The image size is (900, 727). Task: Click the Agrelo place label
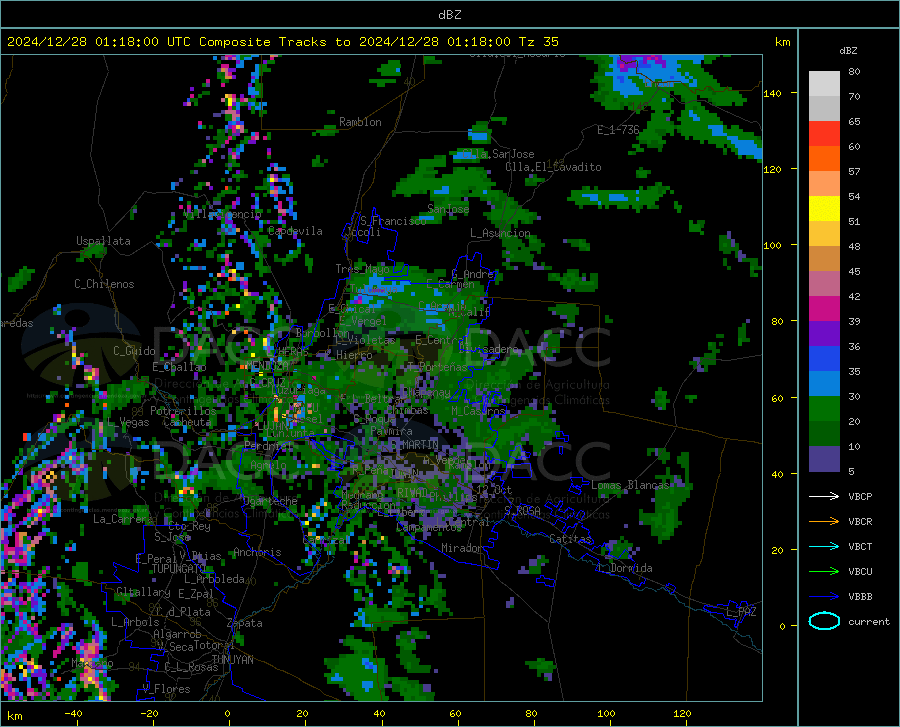pos(268,465)
